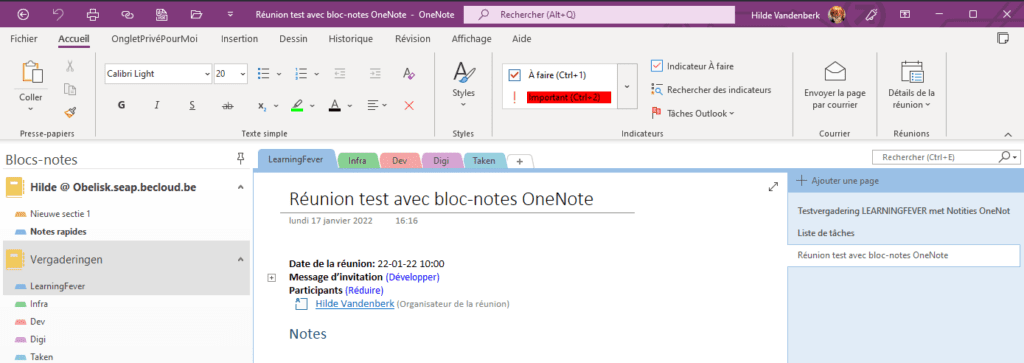Select Nieuwe sectie 1 in the notebook list
The width and height of the screenshot is (1024, 363).
(59, 213)
